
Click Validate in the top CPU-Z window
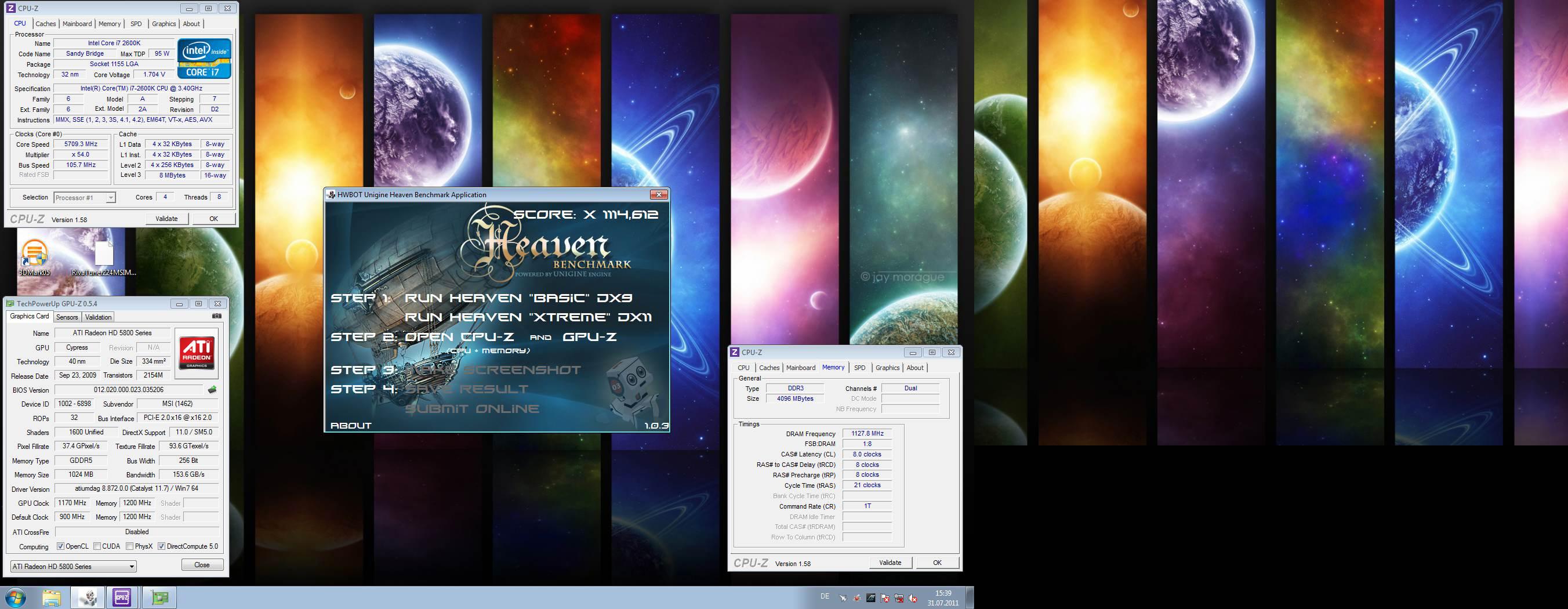167,219
